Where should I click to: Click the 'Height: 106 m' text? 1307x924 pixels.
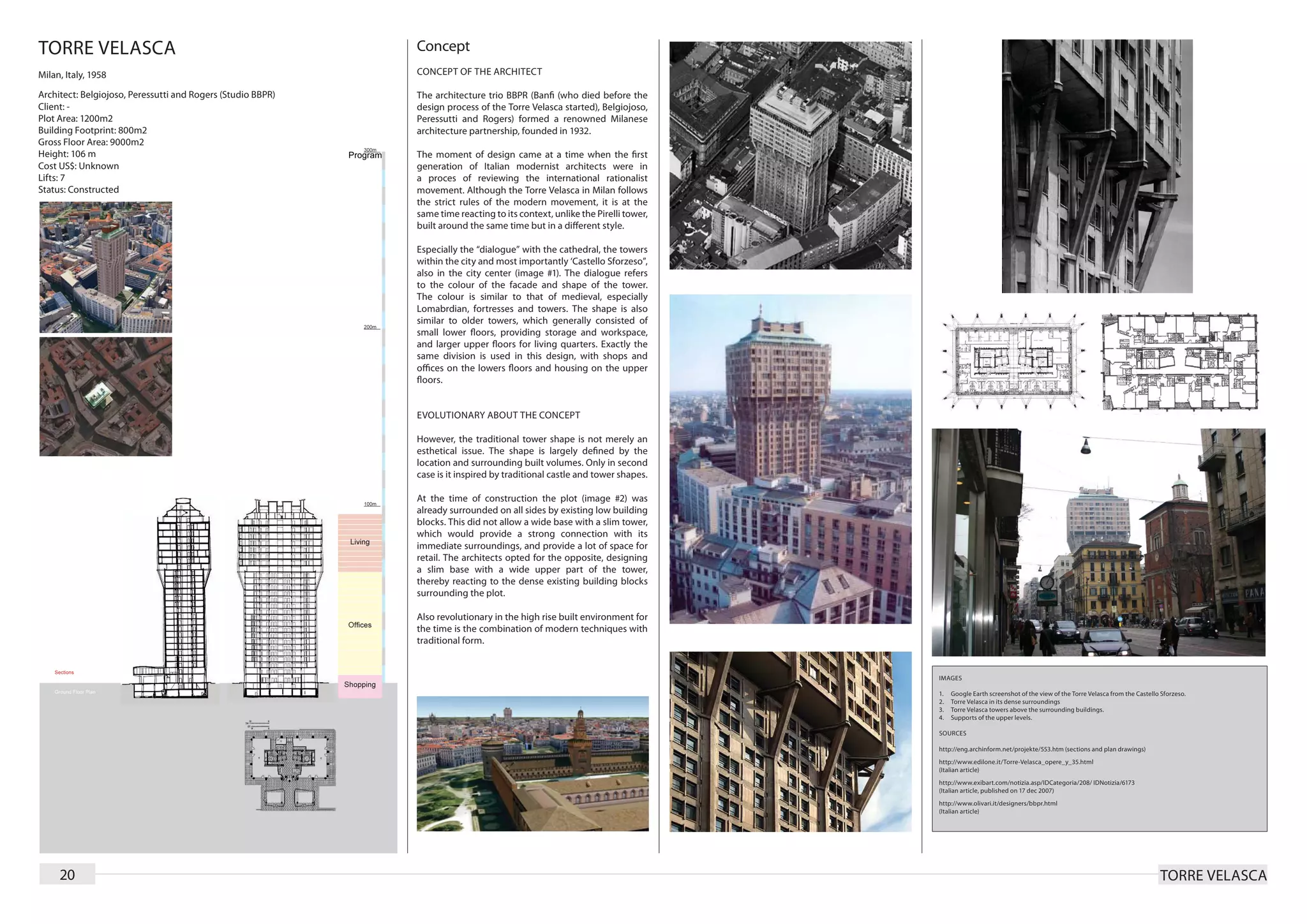click(67, 154)
